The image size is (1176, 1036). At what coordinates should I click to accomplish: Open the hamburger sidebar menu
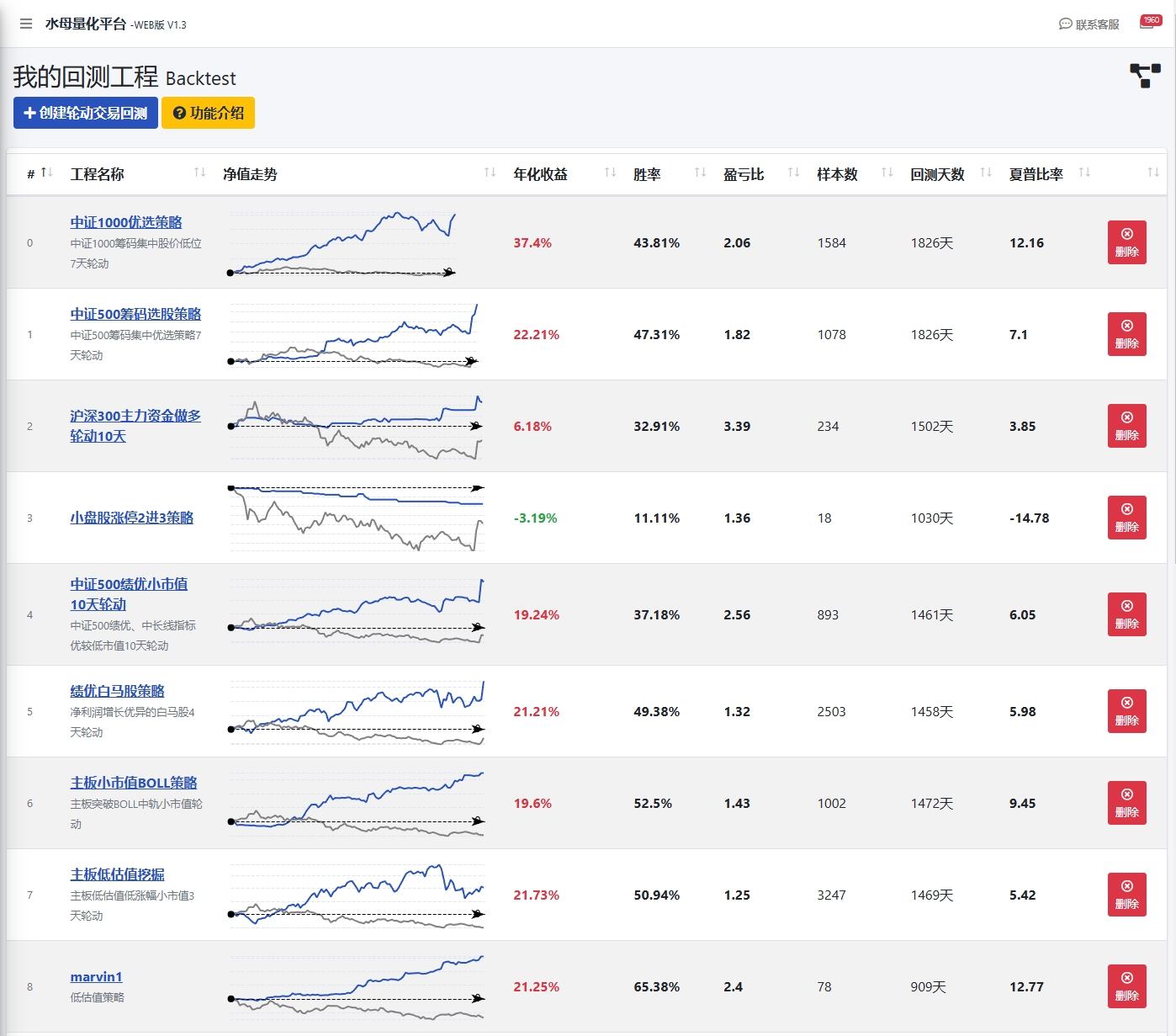[x=26, y=24]
